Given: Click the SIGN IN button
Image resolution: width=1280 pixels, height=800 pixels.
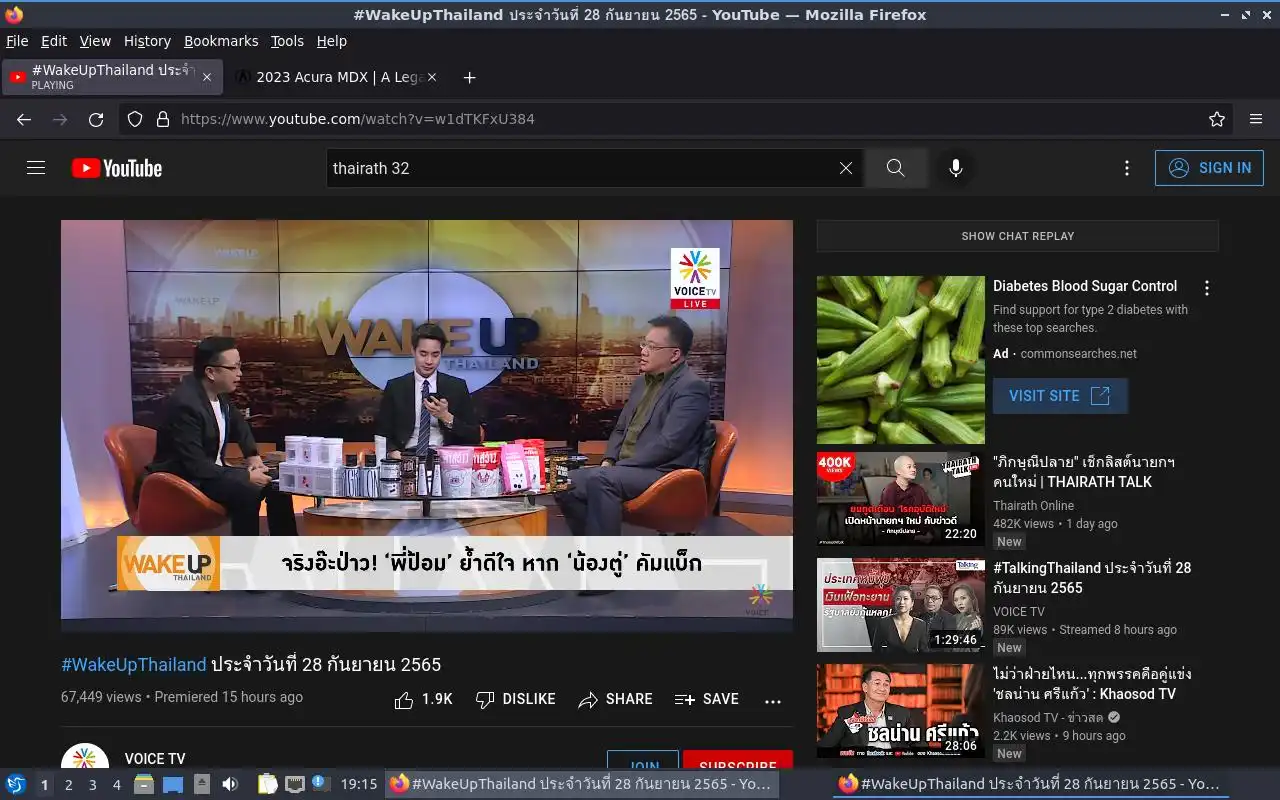Looking at the screenshot, I should point(1209,168).
